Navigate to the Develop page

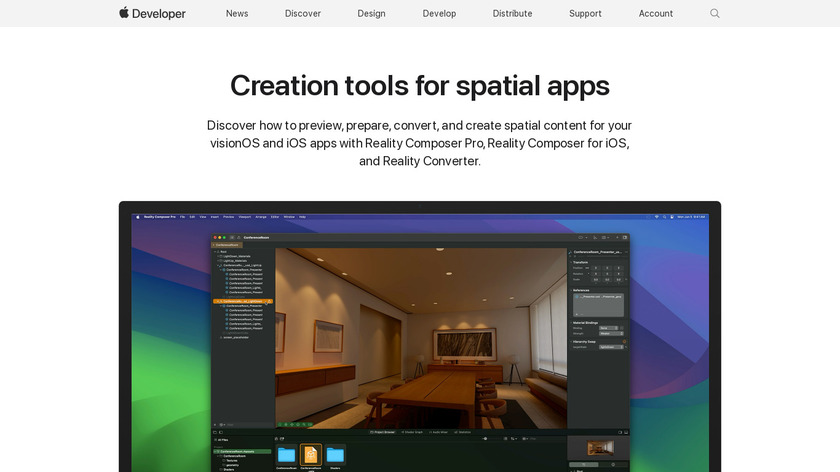[x=439, y=13]
